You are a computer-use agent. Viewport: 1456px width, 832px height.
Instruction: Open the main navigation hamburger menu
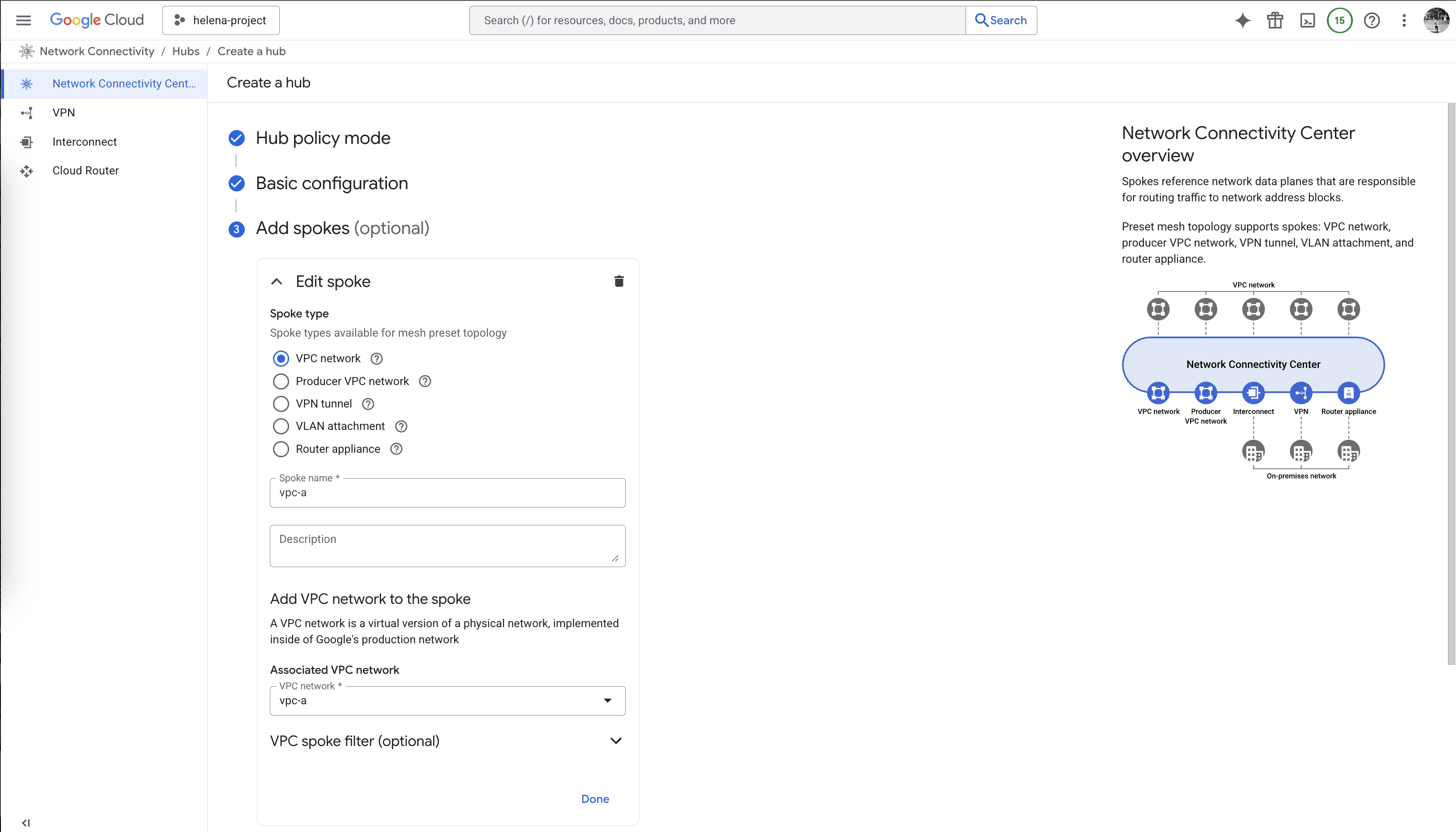pos(23,21)
